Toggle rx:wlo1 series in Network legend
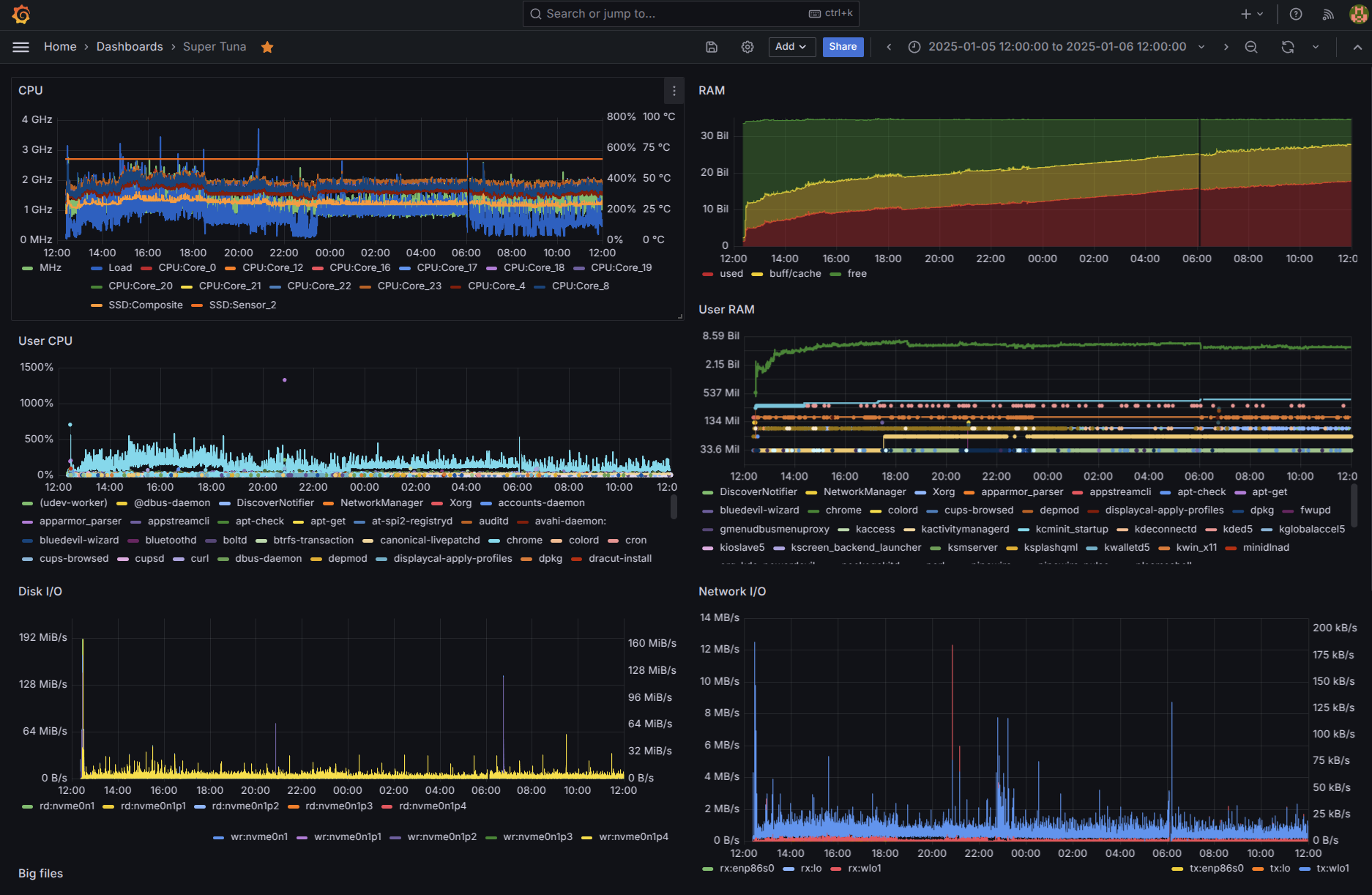The width and height of the screenshot is (1372, 895). tap(864, 869)
